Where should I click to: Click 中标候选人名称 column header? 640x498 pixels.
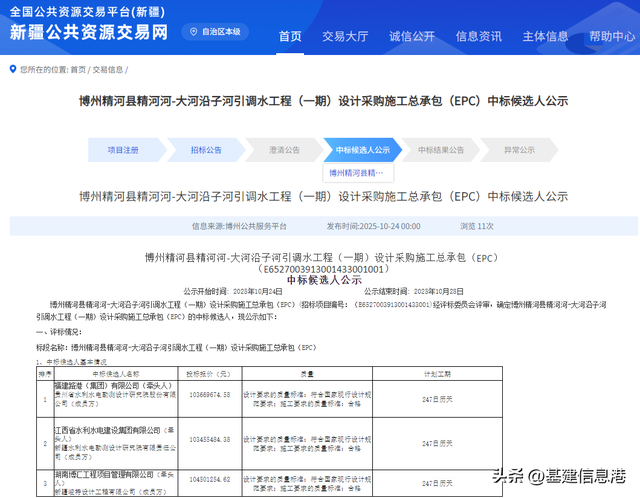pos(116,374)
